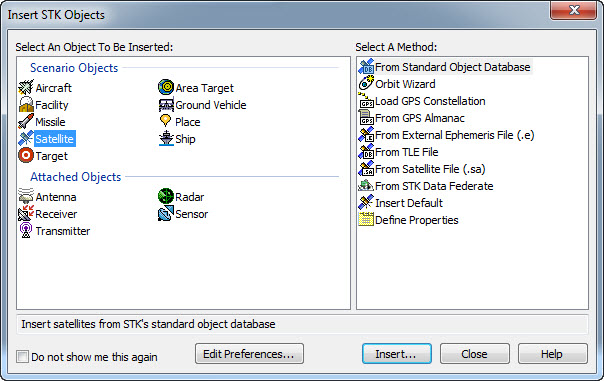Click the Ship icon
Viewport: 604px width, 381px height.
coord(166,138)
